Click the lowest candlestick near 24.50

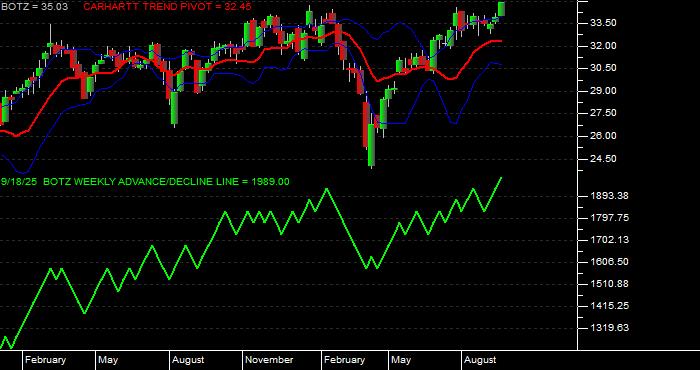pos(371,145)
